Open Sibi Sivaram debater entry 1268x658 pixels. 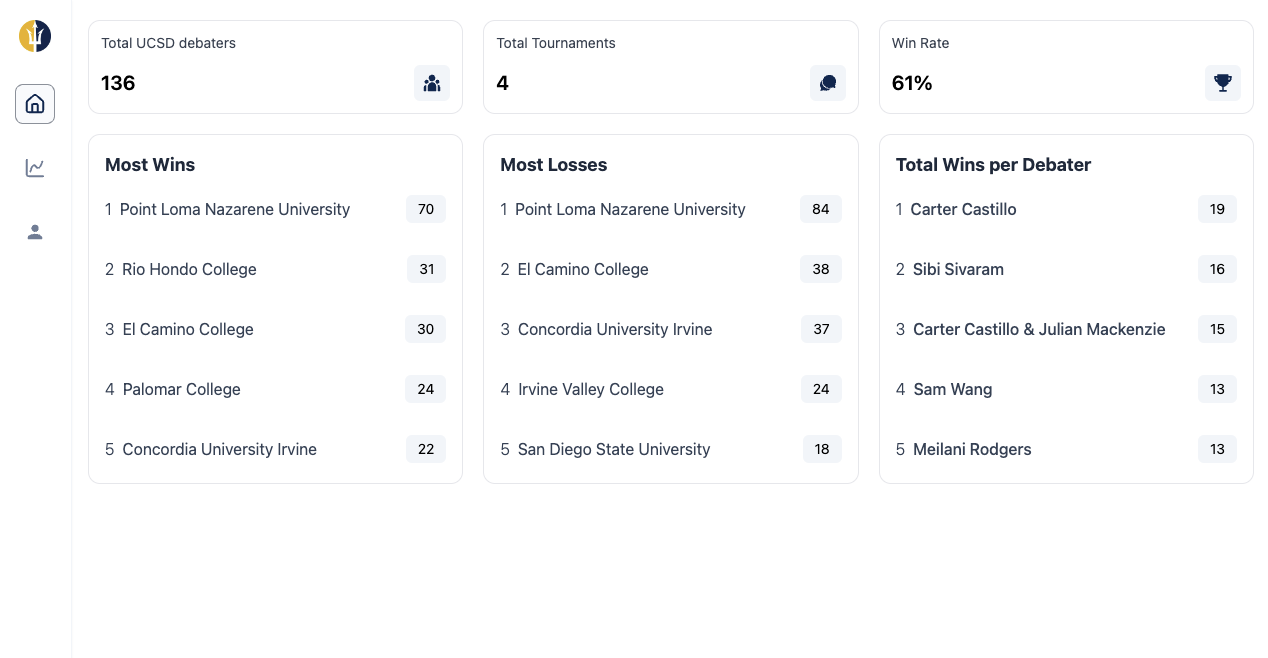958,269
